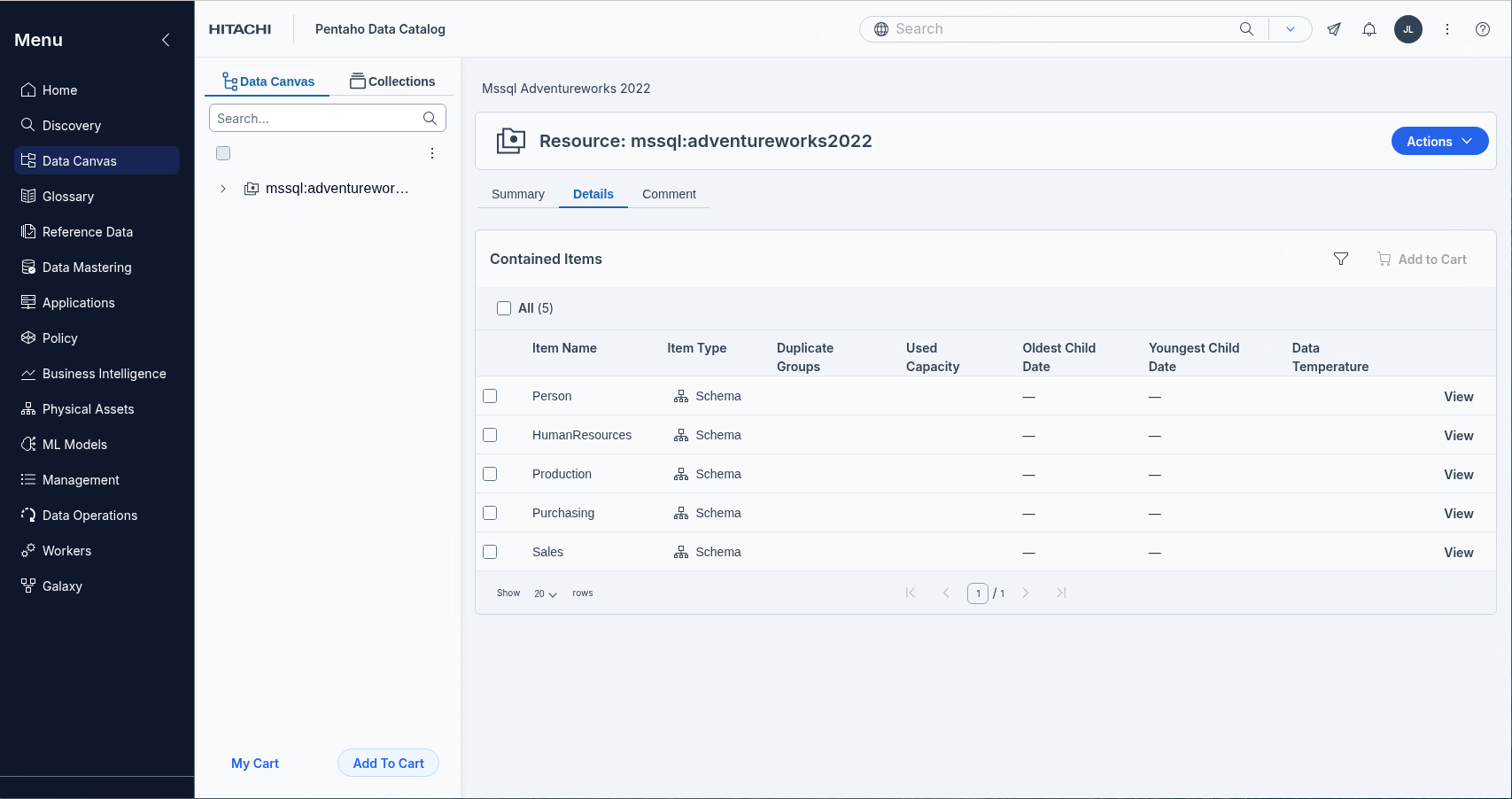Click the paper plane send icon
The width and height of the screenshot is (1512, 799).
[1333, 29]
